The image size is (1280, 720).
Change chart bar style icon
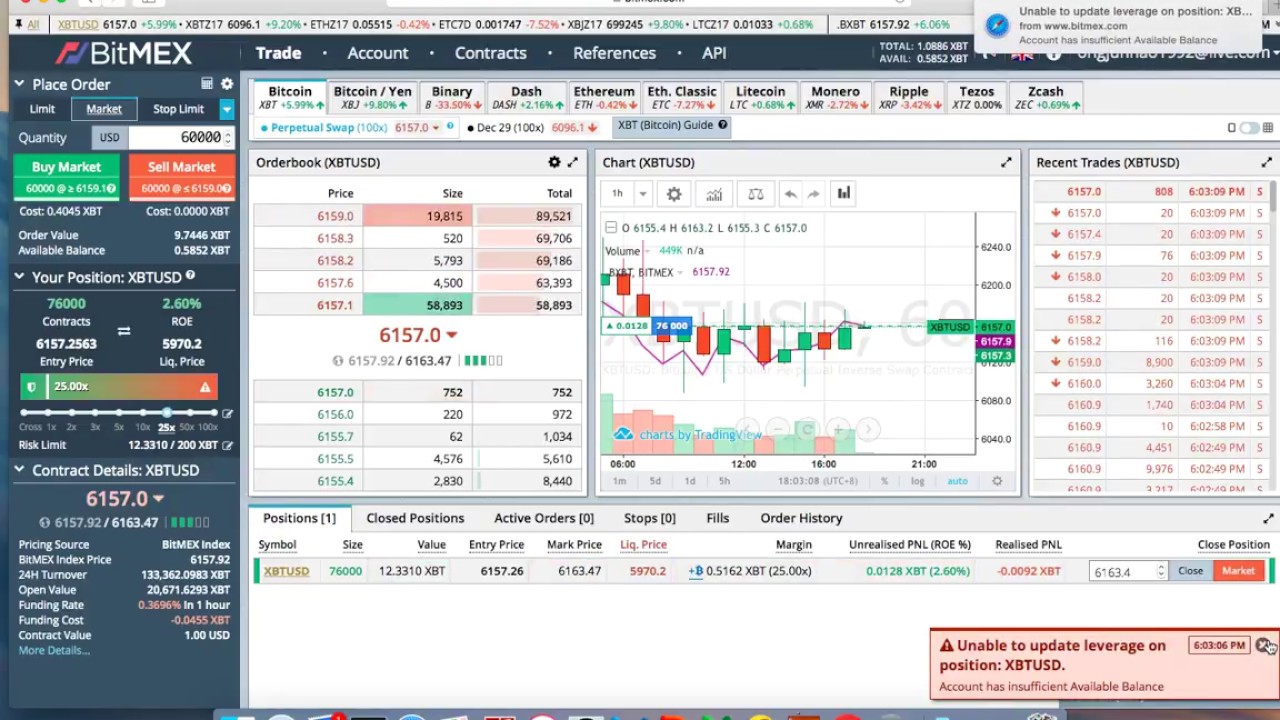[843, 194]
